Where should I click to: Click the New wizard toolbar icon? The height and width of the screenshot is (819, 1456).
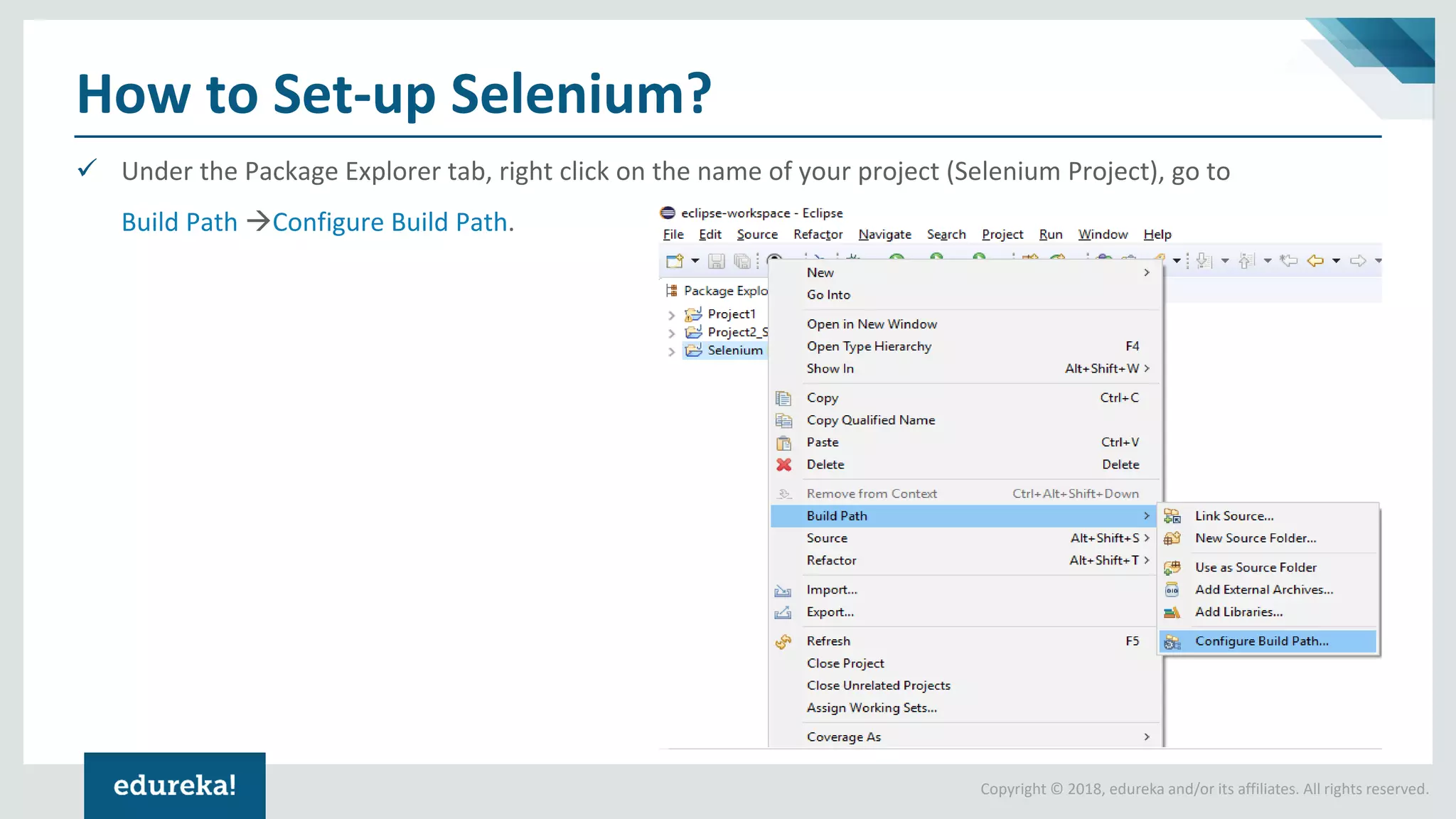[675, 261]
